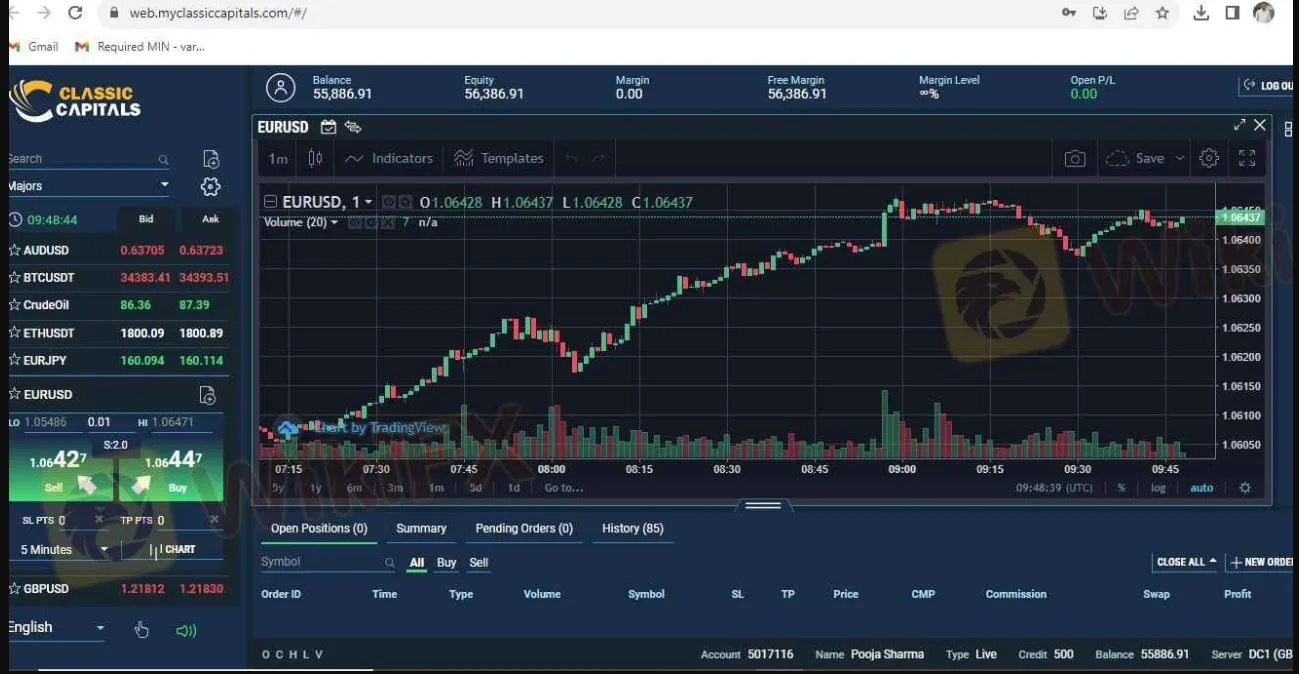Click the symbol Search field in watchlist
This screenshot has width=1299, height=674.
click(x=88, y=159)
